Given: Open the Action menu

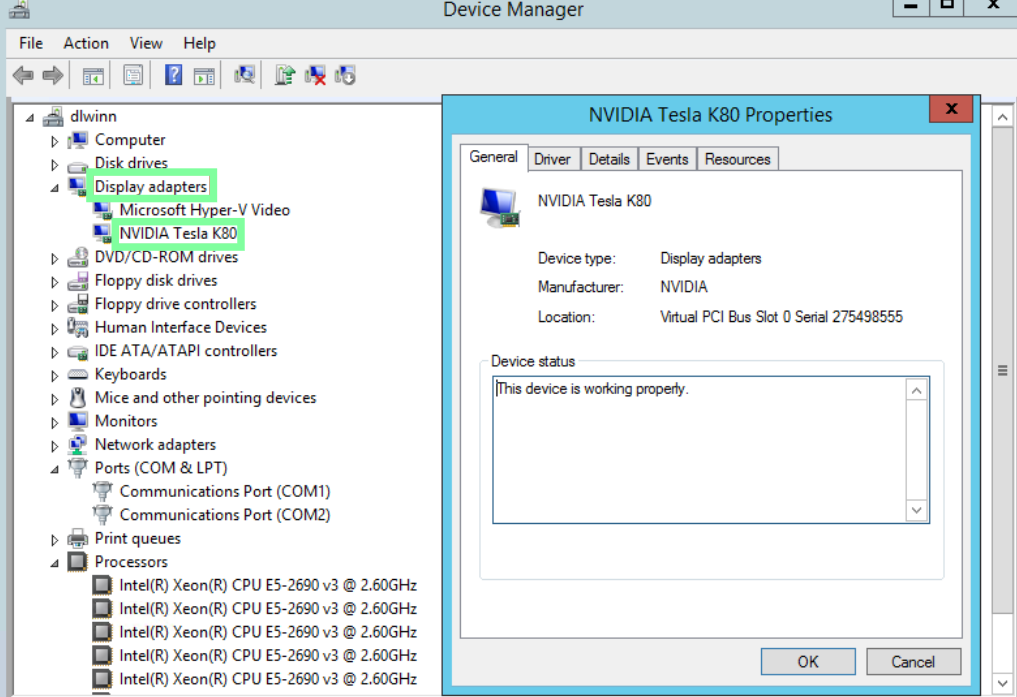Looking at the screenshot, I should tap(86, 43).
